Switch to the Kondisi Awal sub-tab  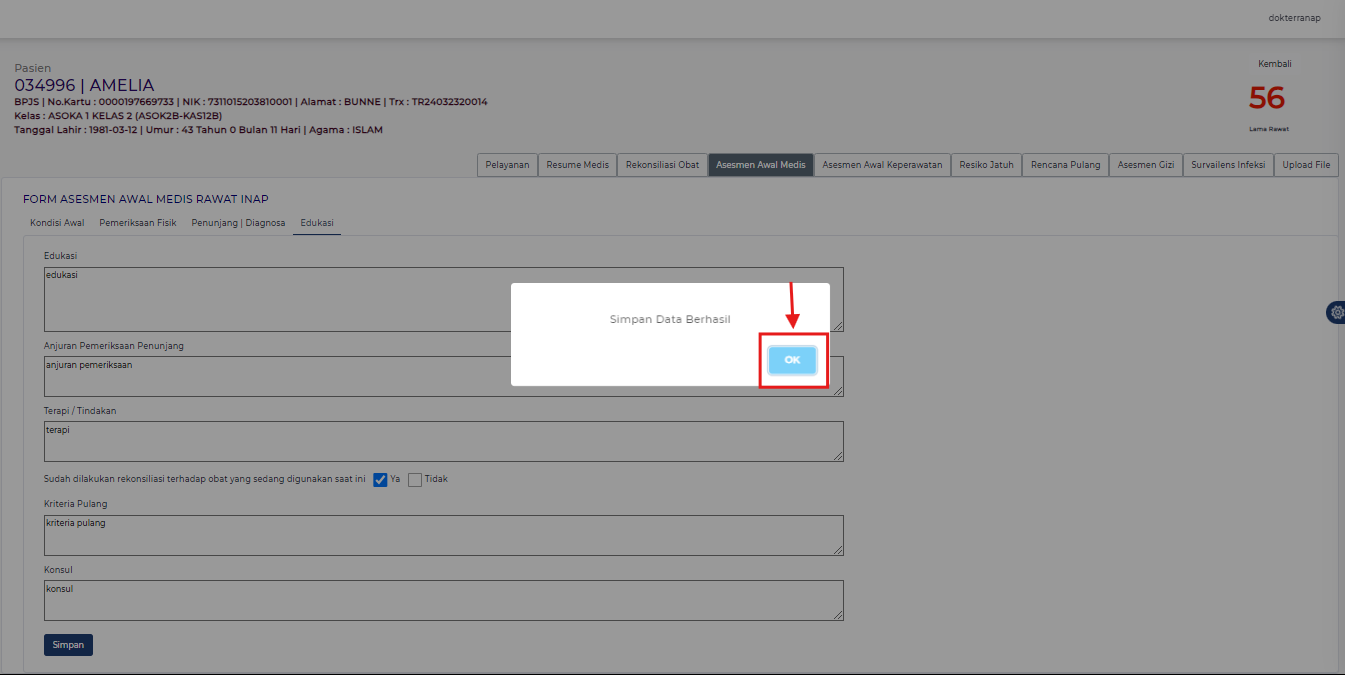click(57, 223)
